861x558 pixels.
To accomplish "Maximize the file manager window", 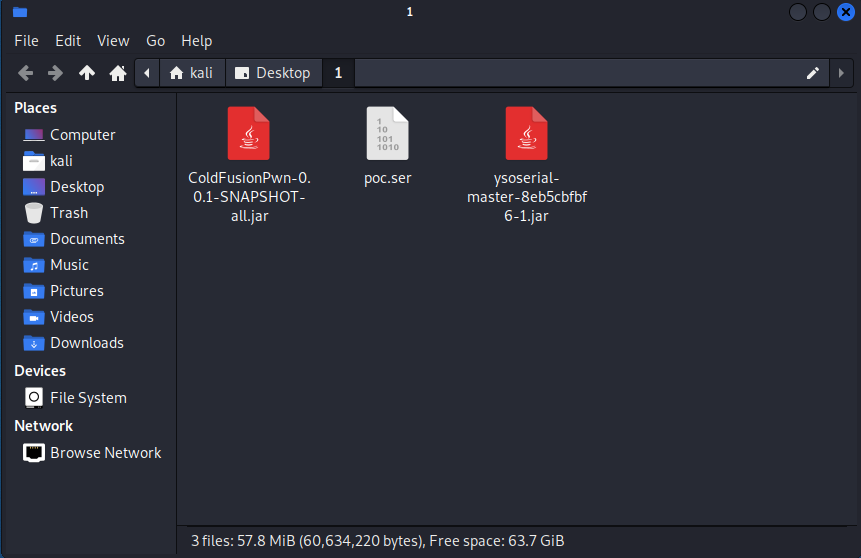I will click(821, 12).
